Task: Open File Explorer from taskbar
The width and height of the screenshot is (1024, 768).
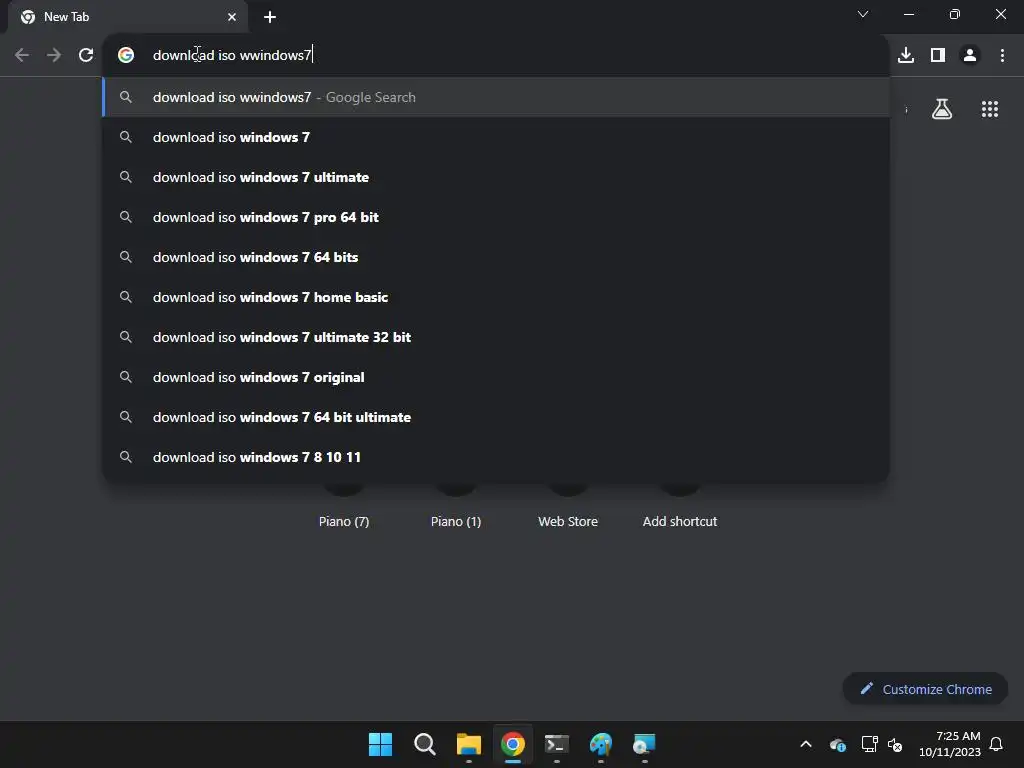Action: 468,744
